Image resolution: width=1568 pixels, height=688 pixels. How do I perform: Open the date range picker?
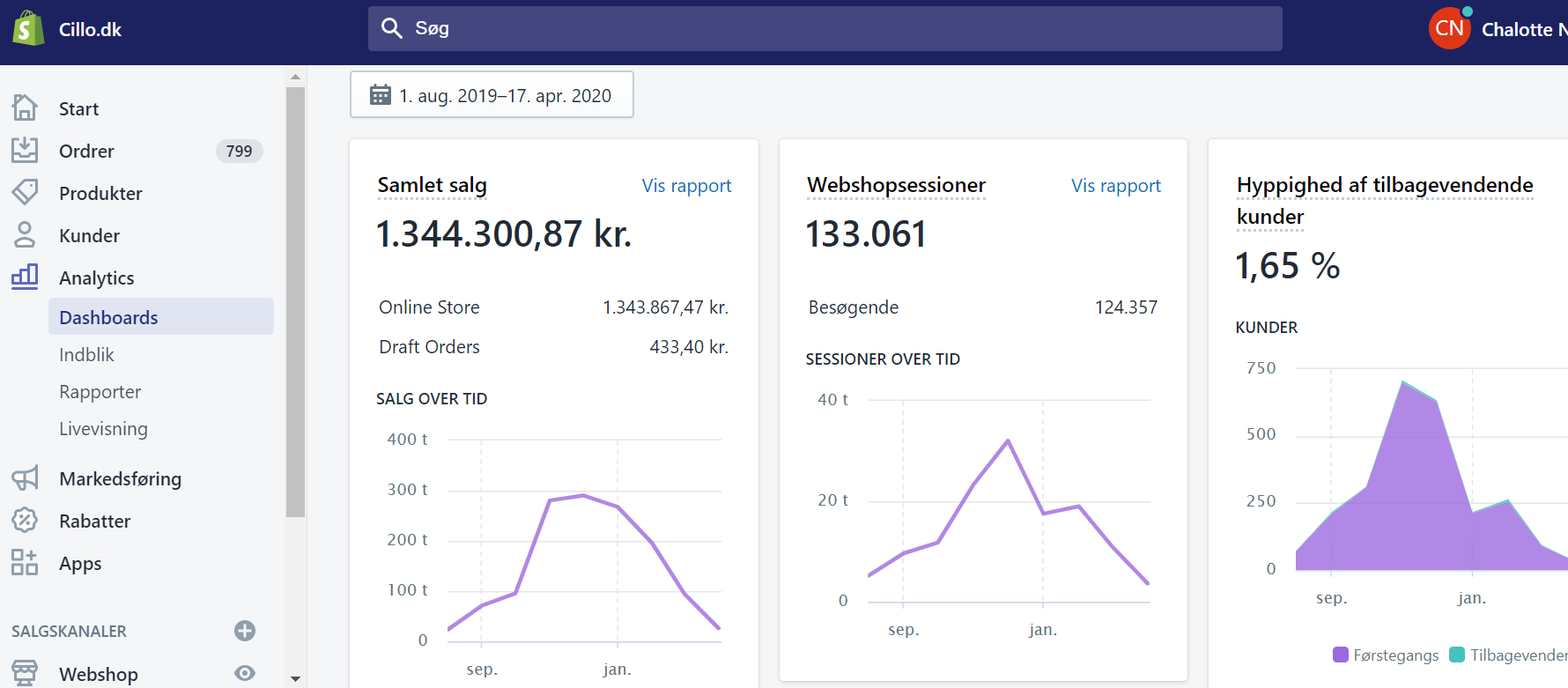click(492, 95)
